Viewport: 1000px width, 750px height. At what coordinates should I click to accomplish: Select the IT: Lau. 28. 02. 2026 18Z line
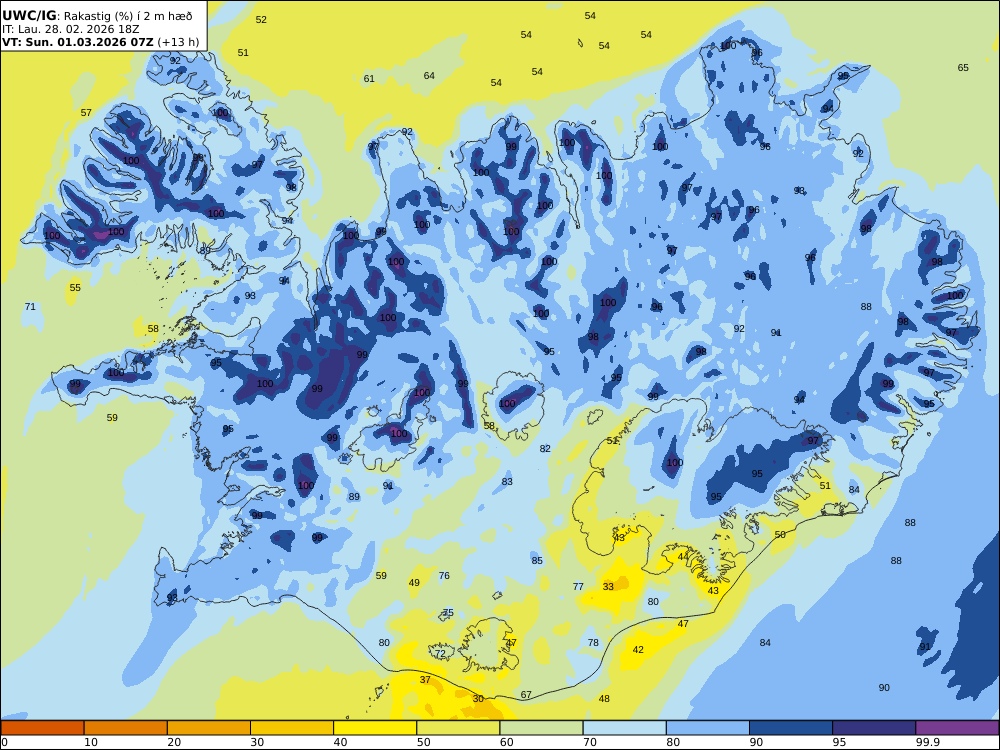(x=70, y=29)
